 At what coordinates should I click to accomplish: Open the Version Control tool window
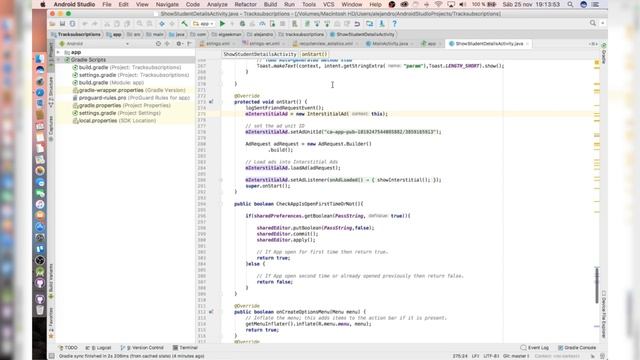click(142, 348)
